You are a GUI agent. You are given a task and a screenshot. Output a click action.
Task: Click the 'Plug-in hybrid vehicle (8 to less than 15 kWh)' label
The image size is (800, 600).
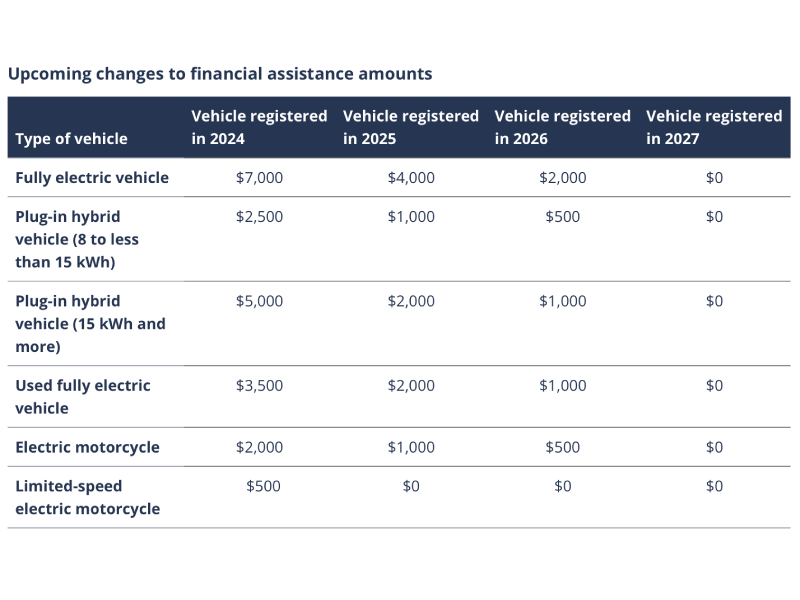(x=77, y=239)
